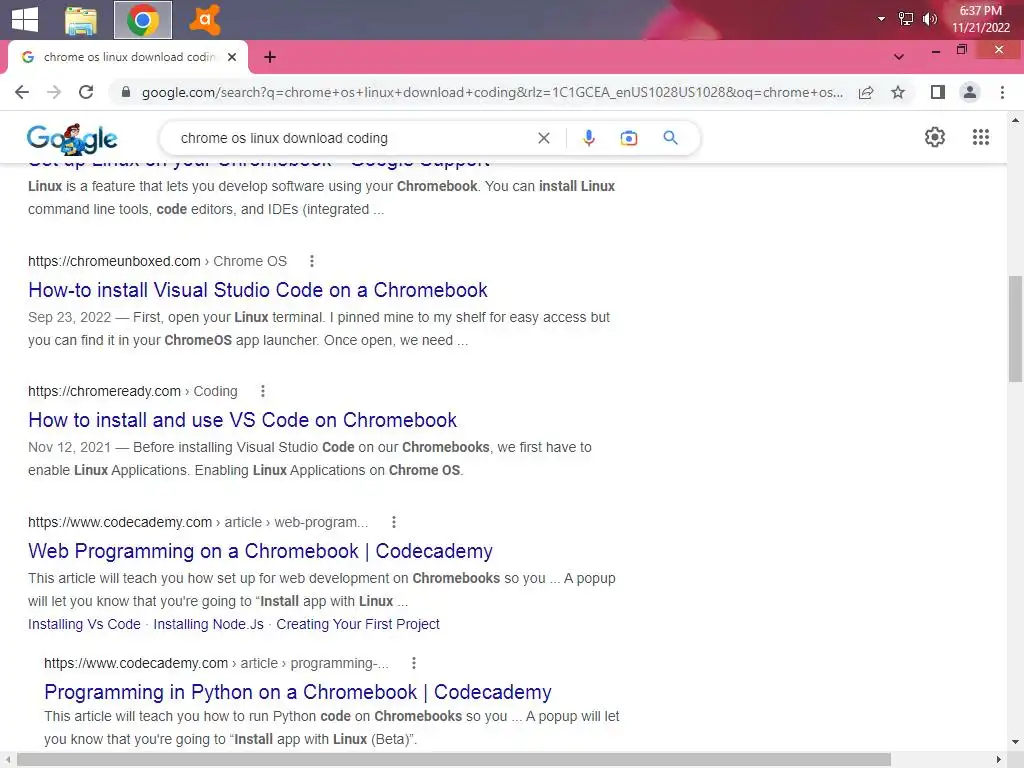
Task: Open the tab search dropdown chevron
Action: click(x=899, y=57)
